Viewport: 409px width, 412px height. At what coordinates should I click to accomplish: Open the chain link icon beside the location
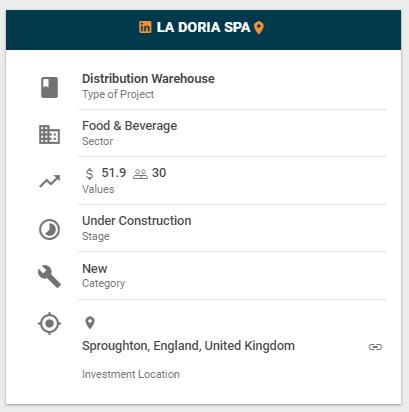point(375,347)
